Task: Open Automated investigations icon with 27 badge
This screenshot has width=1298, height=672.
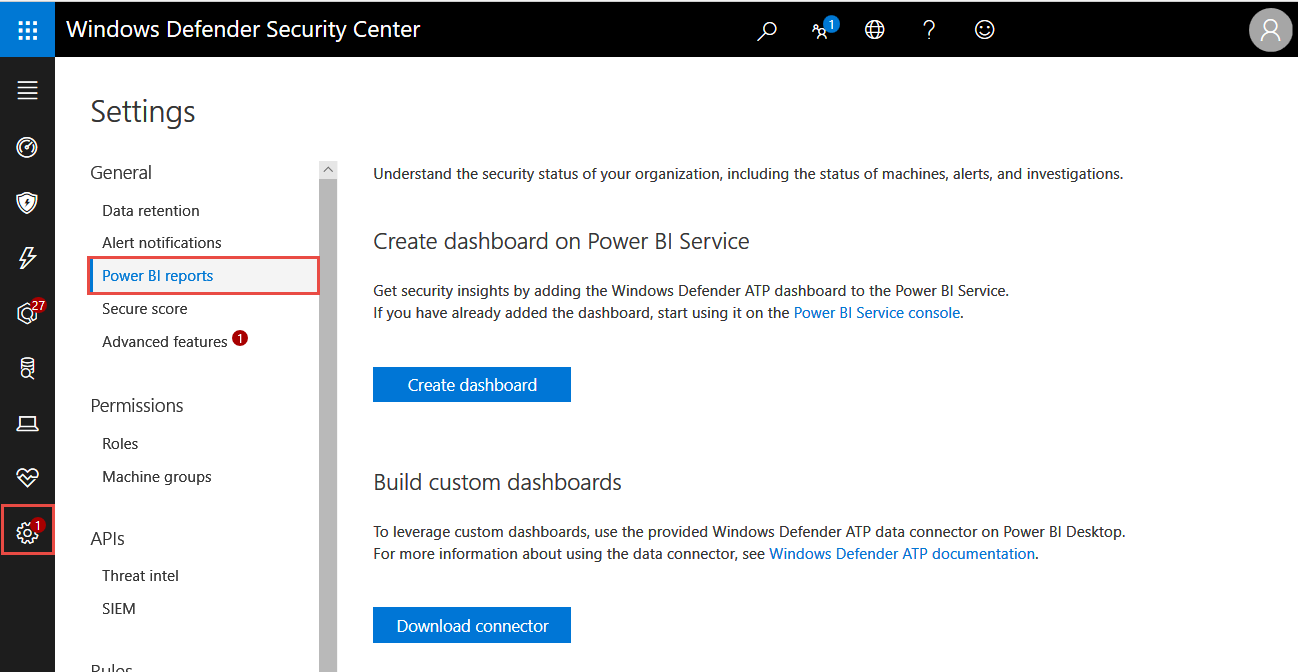Action: point(27,314)
